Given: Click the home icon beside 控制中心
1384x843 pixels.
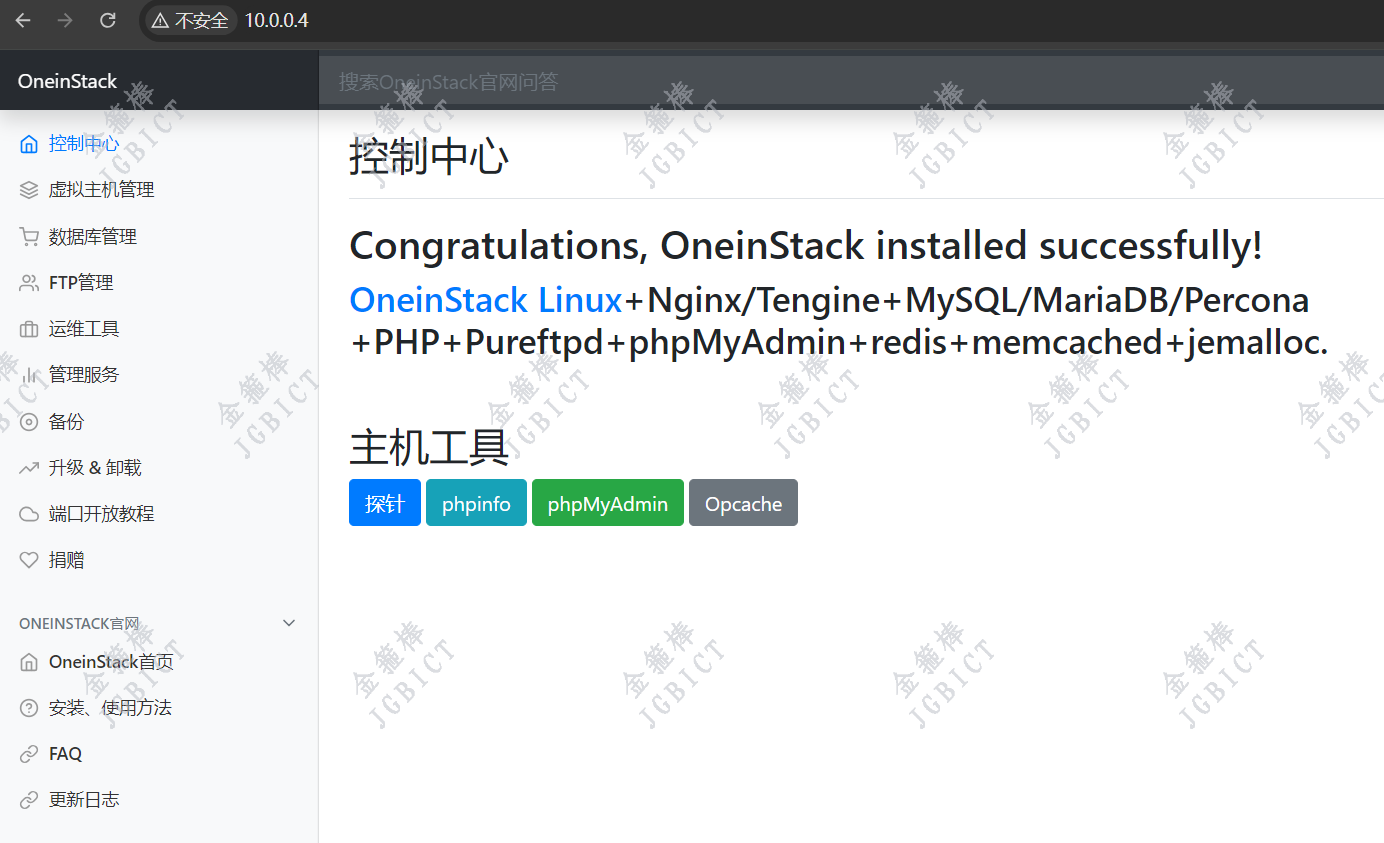Looking at the screenshot, I should 29,144.
